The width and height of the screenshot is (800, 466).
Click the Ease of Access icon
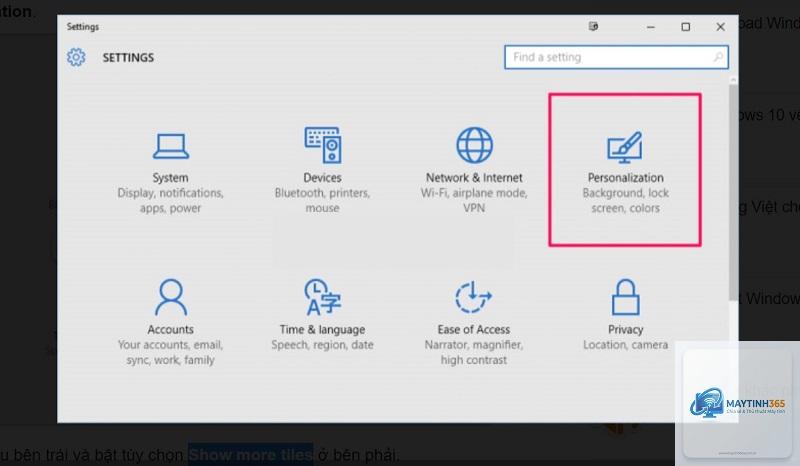[473, 297]
